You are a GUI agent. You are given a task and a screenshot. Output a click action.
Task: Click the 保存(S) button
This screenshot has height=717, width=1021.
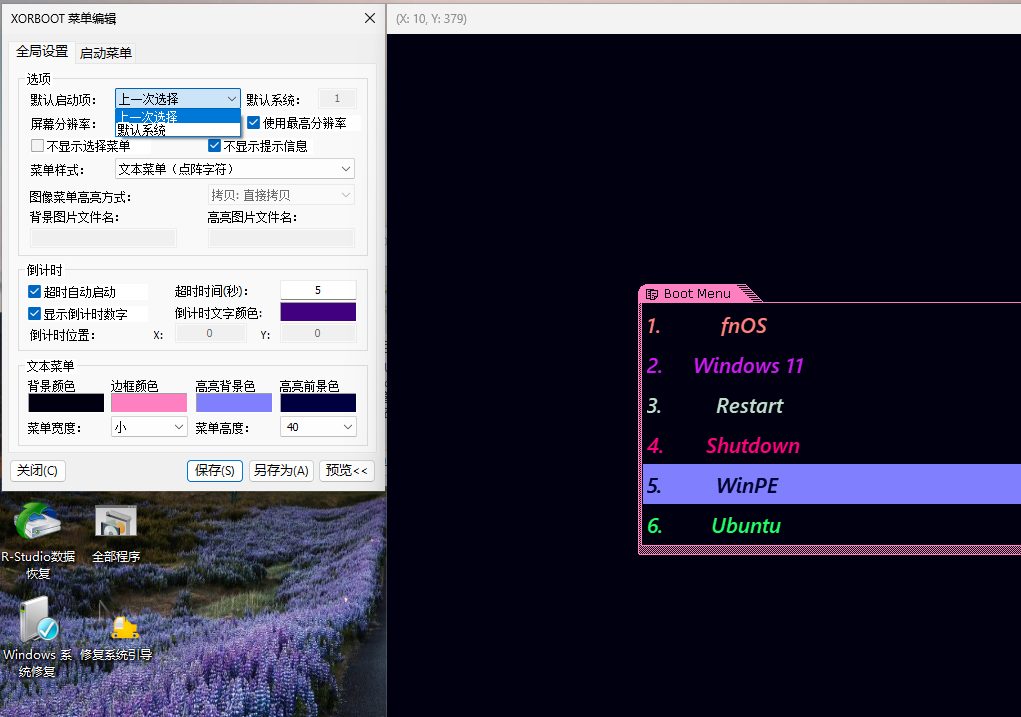coord(215,470)
